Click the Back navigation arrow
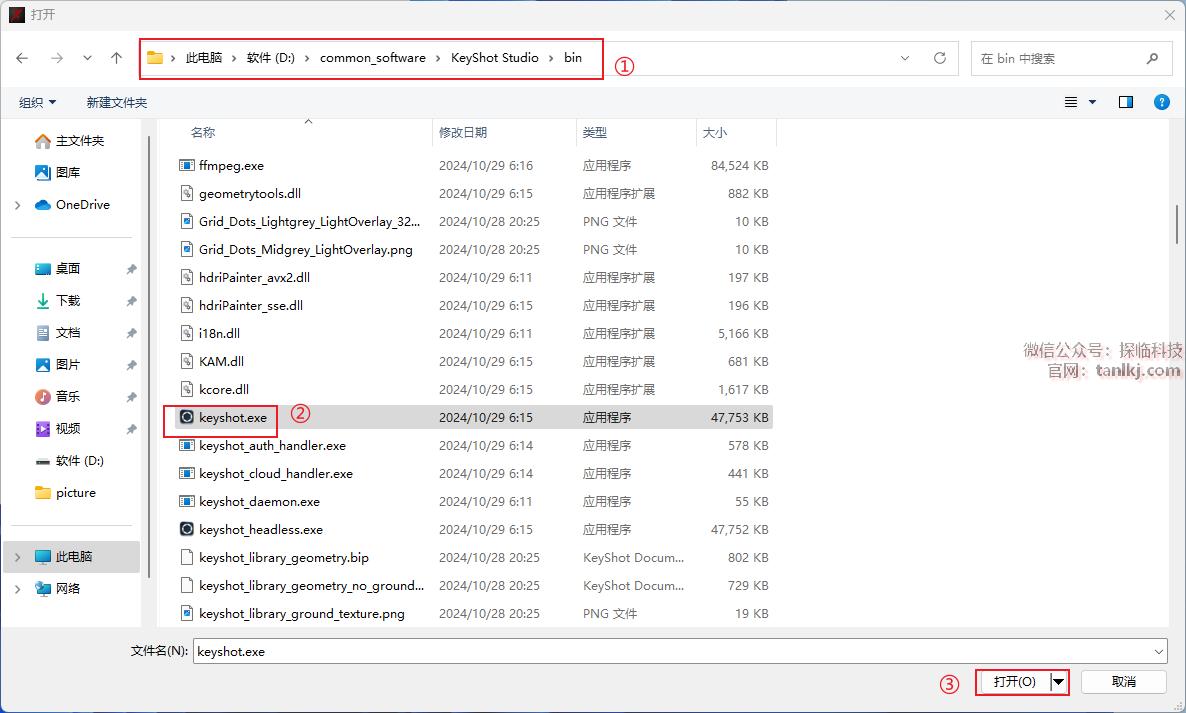The image size is (1186, 713). coord(22,58)
